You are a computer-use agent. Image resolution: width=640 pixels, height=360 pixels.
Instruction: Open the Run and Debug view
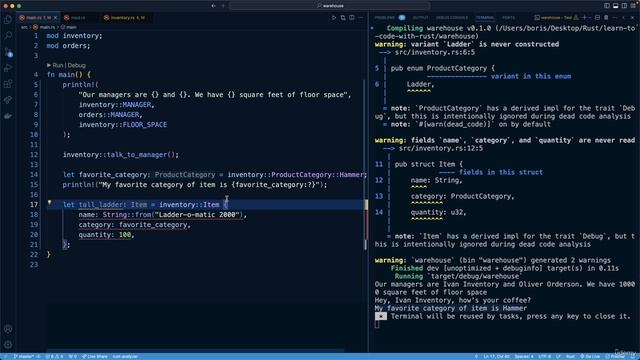tap(8, 68)
